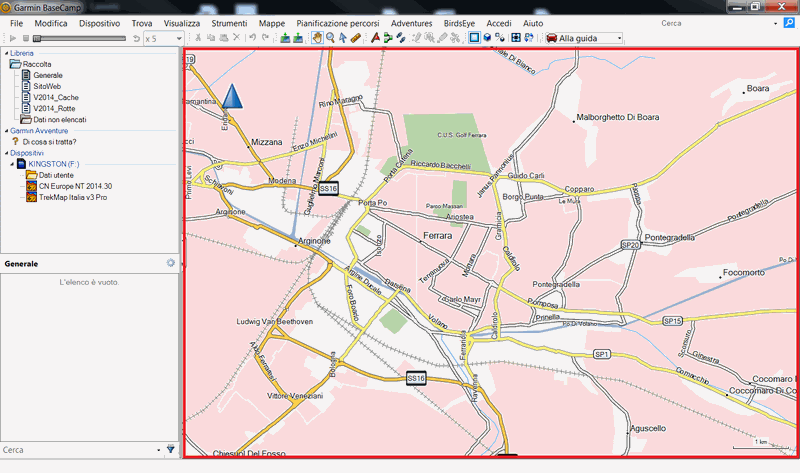Select the Measure ruler tool
The width and height of the screenshot is (800, 473).
tap(356, 38)
